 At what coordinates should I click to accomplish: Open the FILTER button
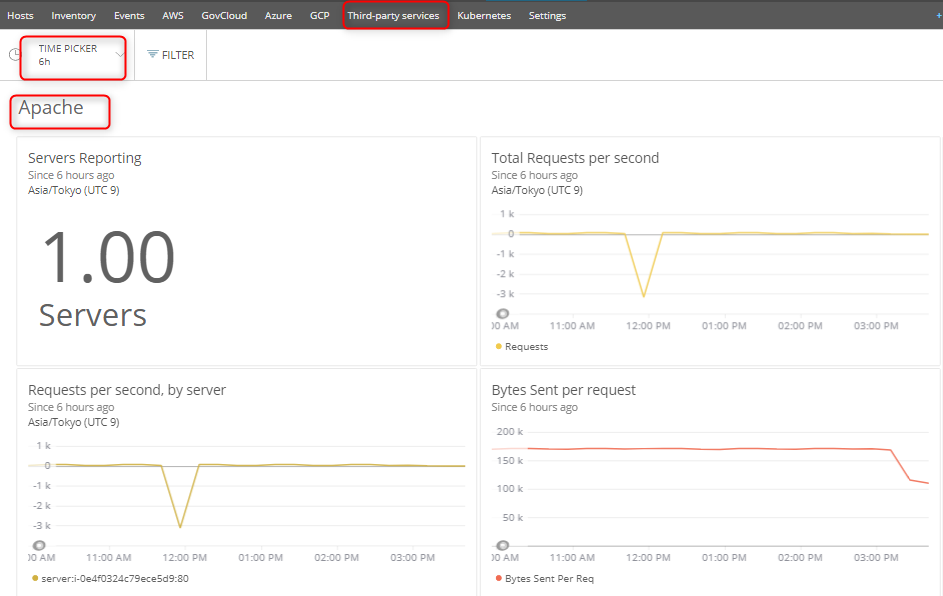171,55
